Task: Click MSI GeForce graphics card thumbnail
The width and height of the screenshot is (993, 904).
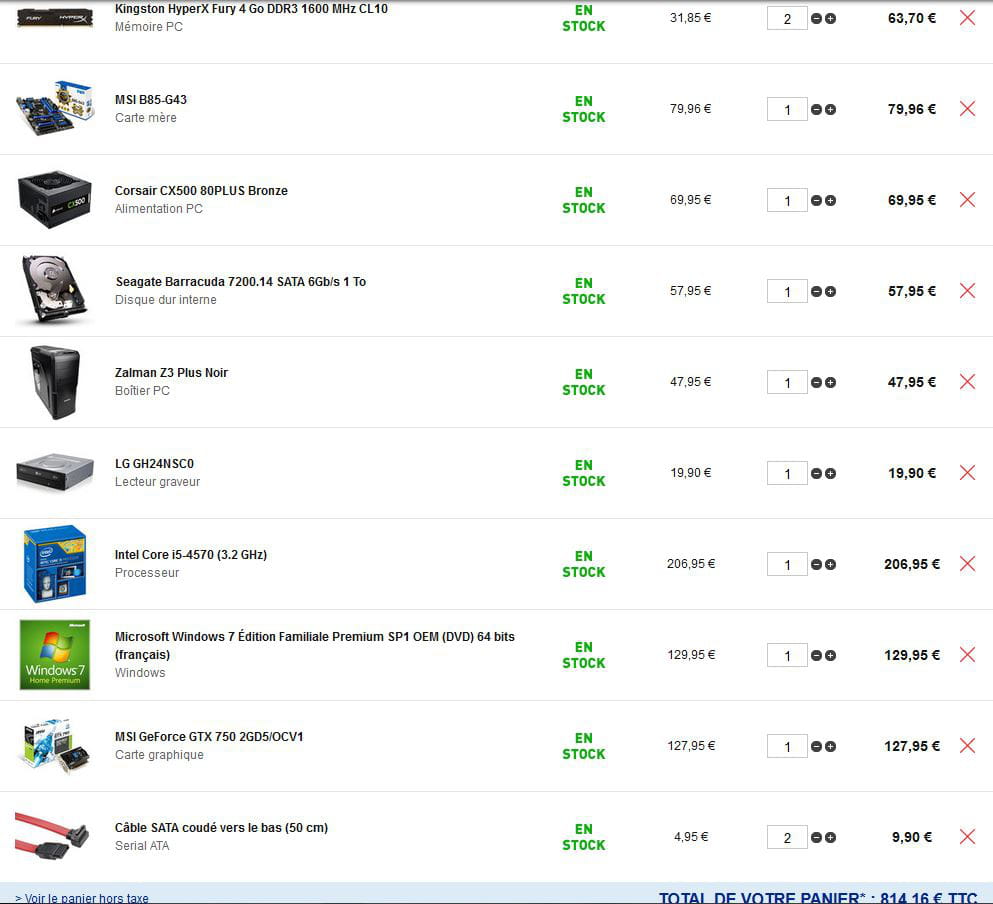Action: pyautogui.click(x=55, y=746)
